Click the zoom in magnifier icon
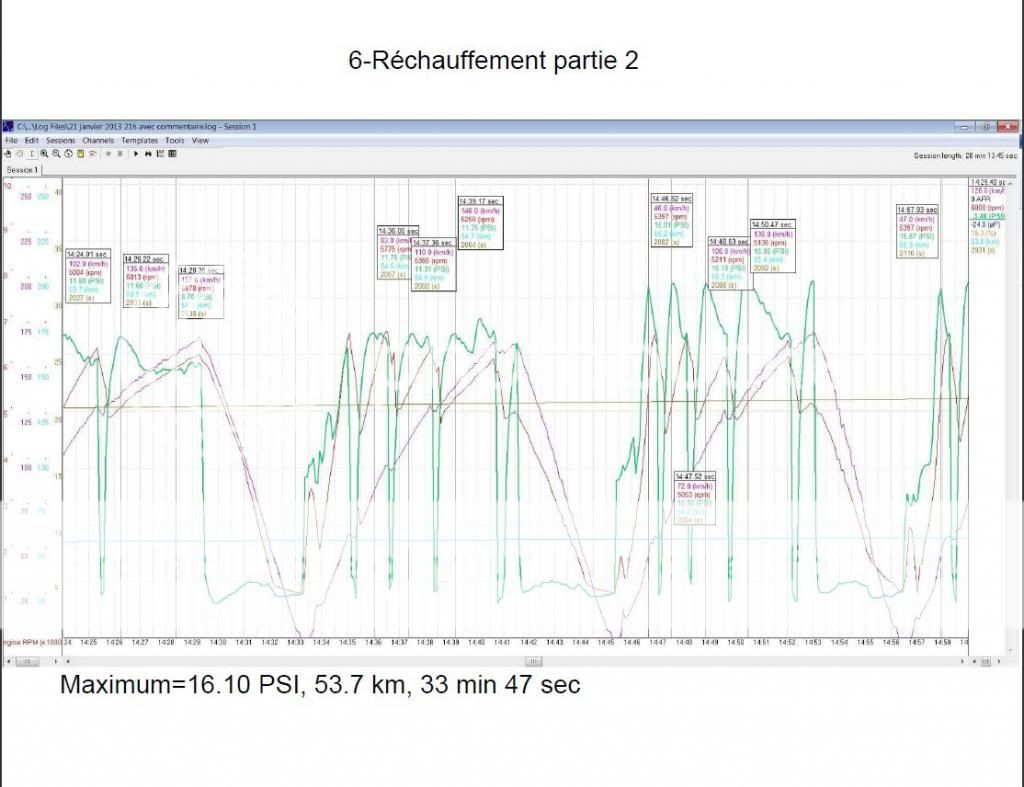The image size is (1024, 787). click(x=45, y=154)
